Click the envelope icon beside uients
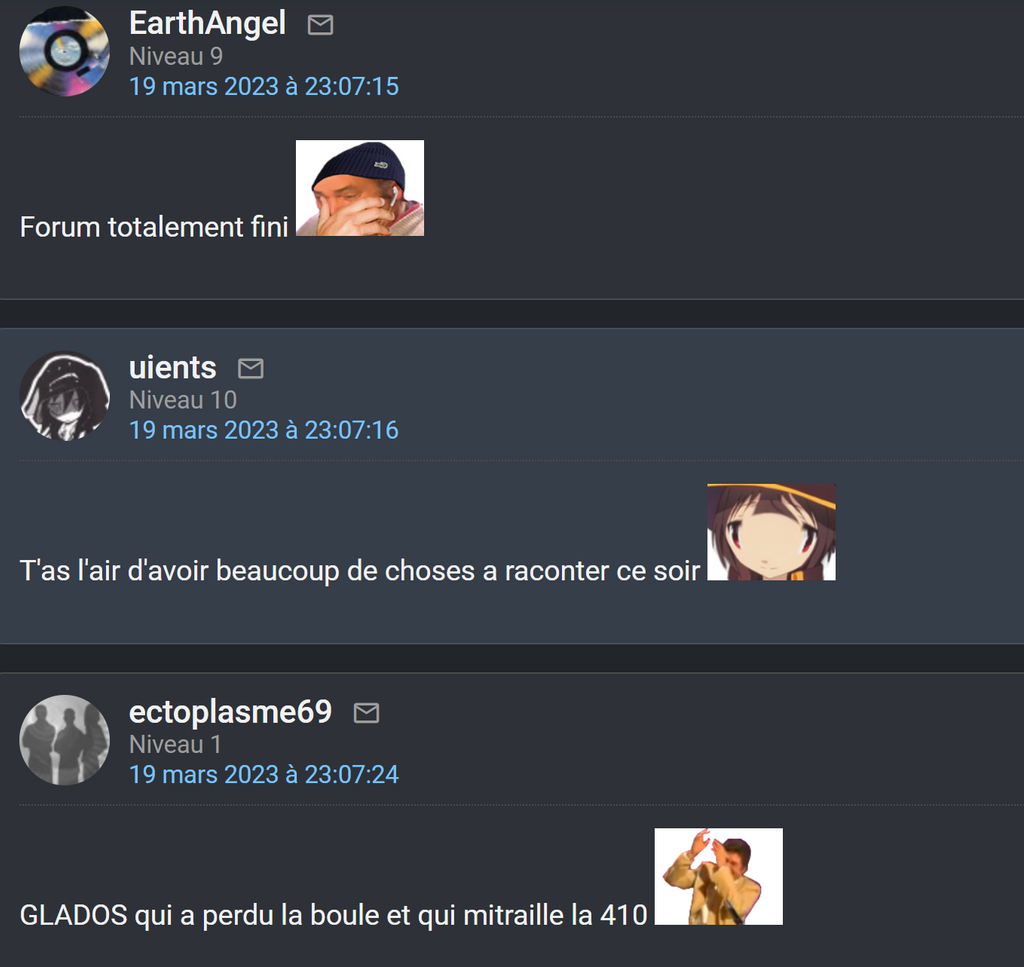Image resolution: width=1024 pixels, height=967 pixels. coord(251,369)
